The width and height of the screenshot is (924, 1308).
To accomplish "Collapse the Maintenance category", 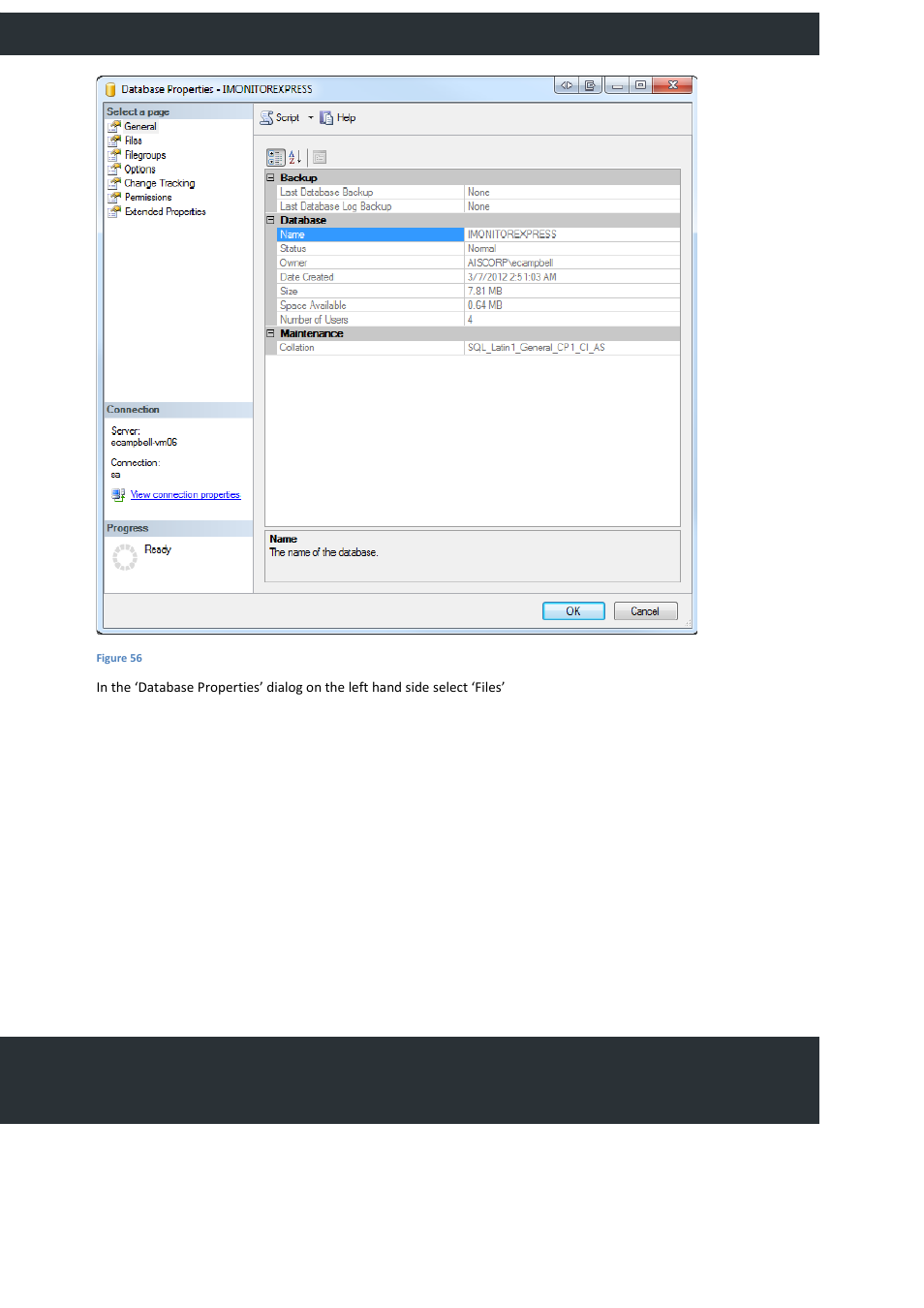I will pyautogui.click(x=271, y=333).
